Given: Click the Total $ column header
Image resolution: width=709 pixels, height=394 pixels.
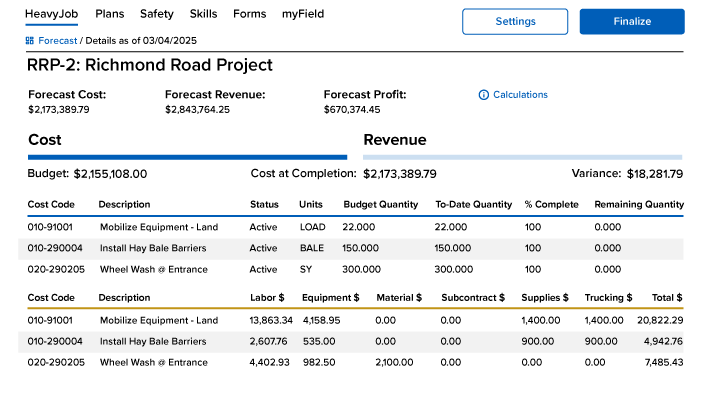Looking at the screenshot, I should [667, 298].
